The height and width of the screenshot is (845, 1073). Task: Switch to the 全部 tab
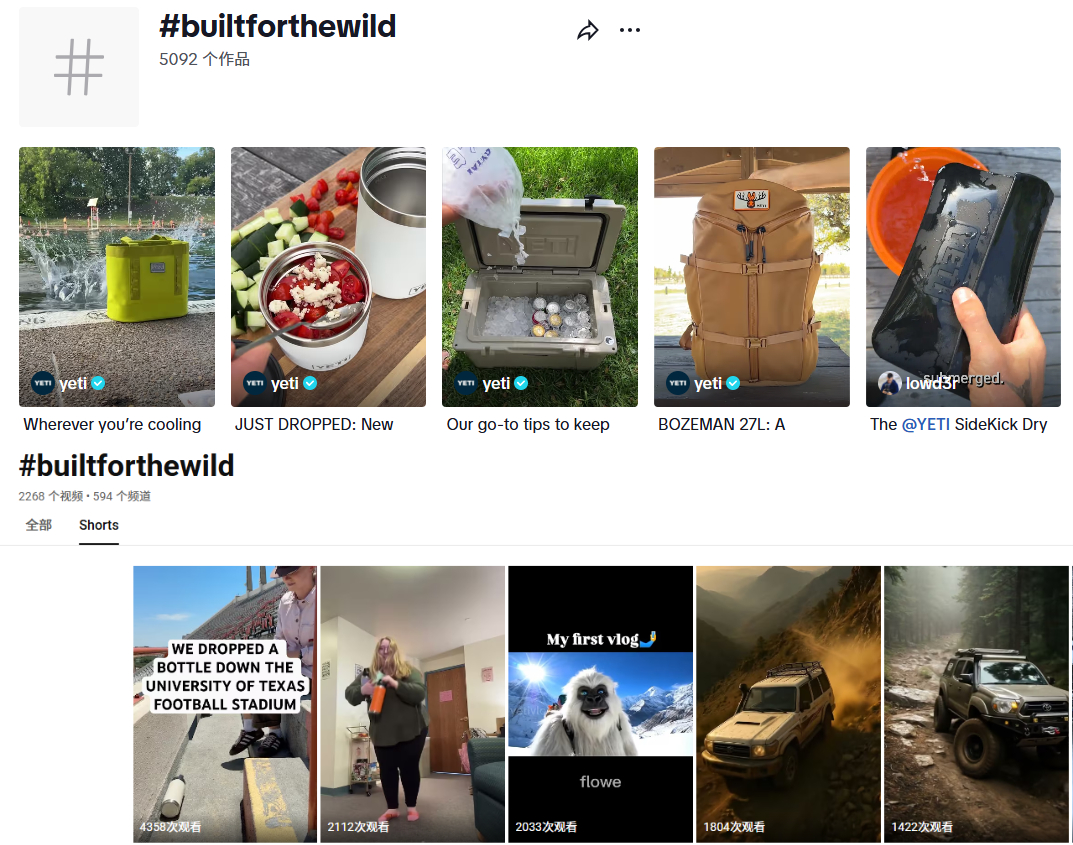(x=38, y=525)
